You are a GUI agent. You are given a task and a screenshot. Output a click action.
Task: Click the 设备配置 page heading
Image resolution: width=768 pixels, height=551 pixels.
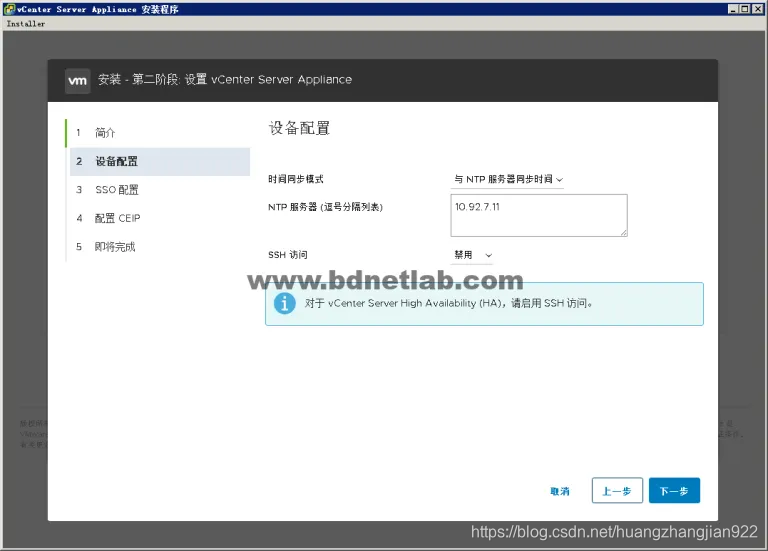[299, 128]
